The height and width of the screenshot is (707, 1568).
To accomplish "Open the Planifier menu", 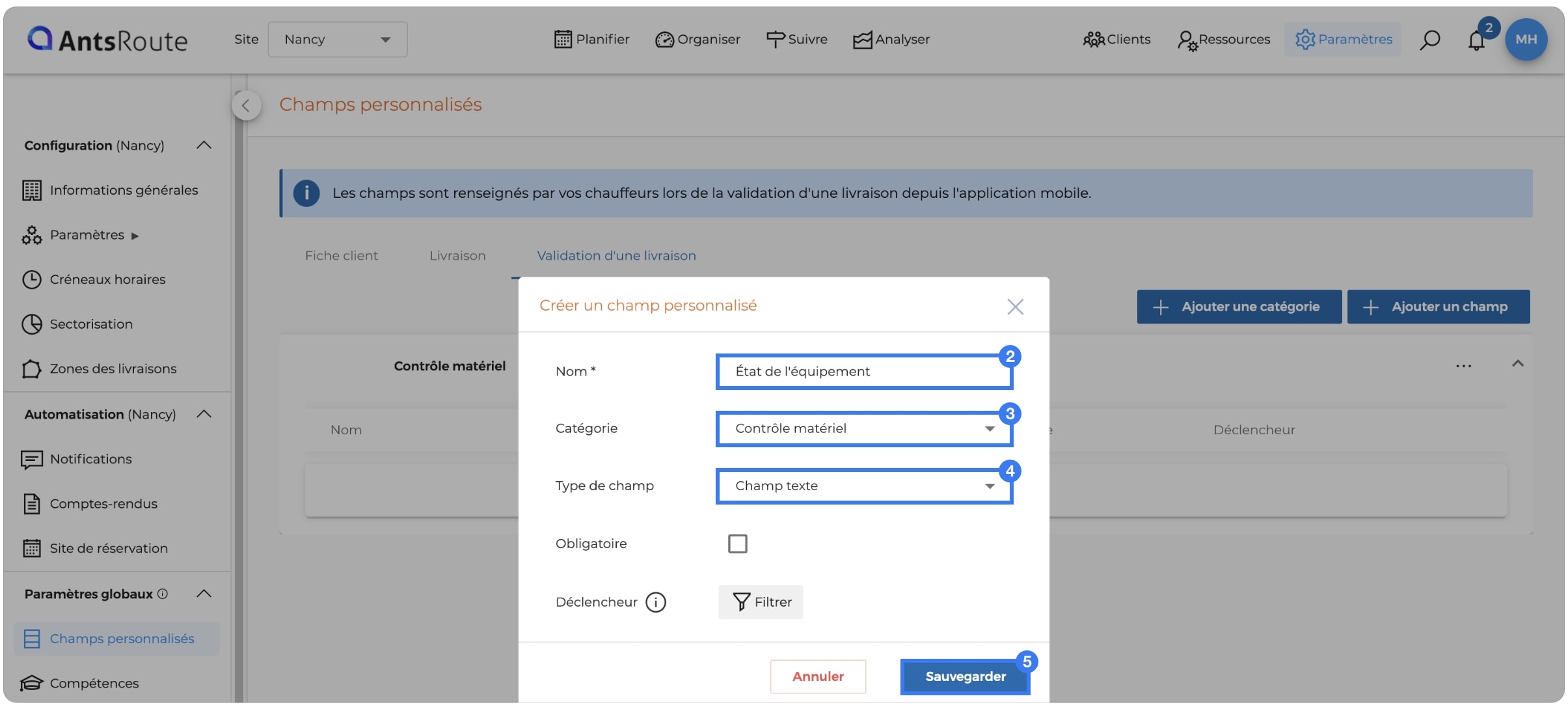I will (591, 39).
